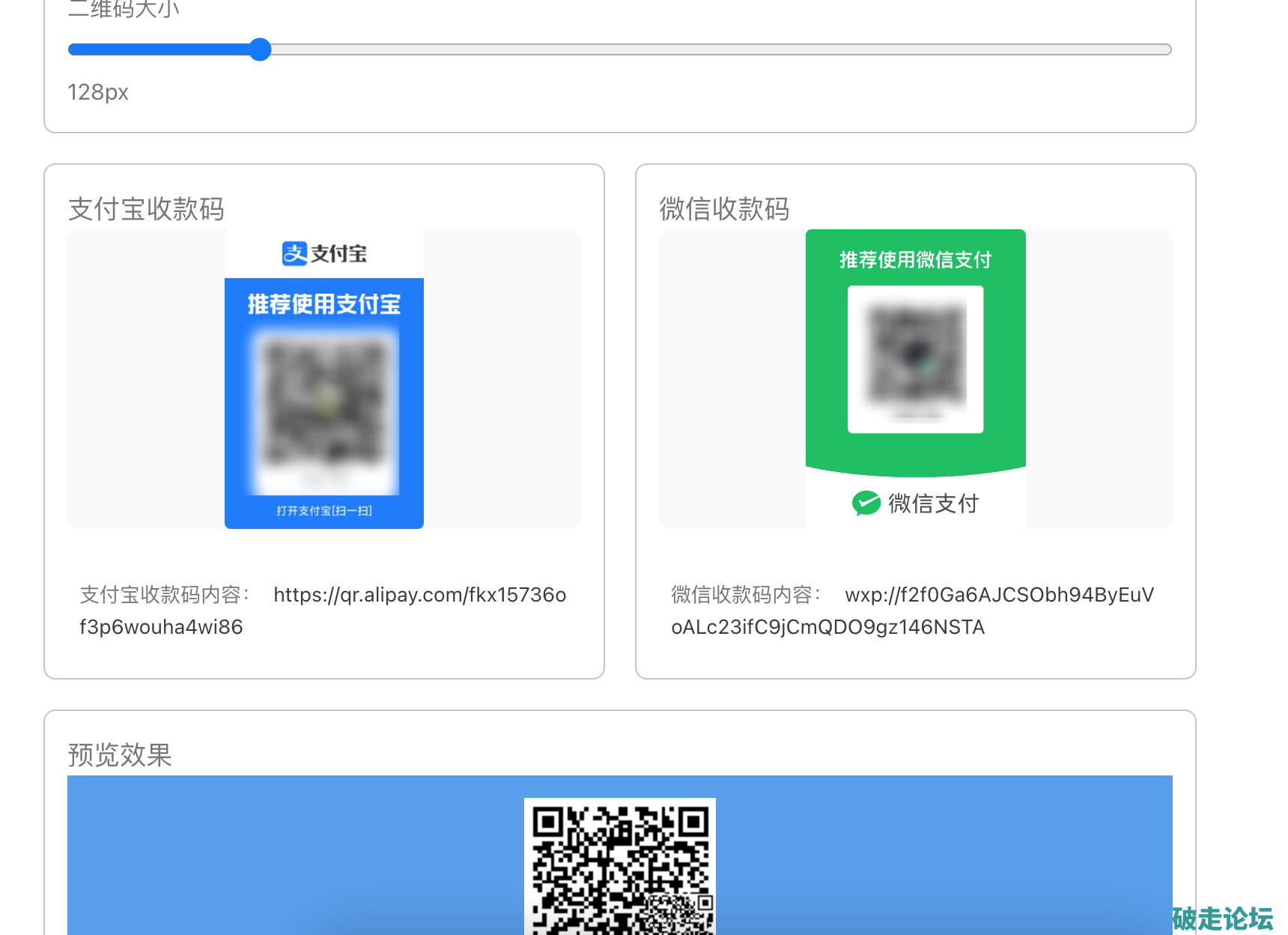Screen dimensions: 1288x935
Task: Click the green WeChat Pay checkmark icon
Action: pos(866,503)
